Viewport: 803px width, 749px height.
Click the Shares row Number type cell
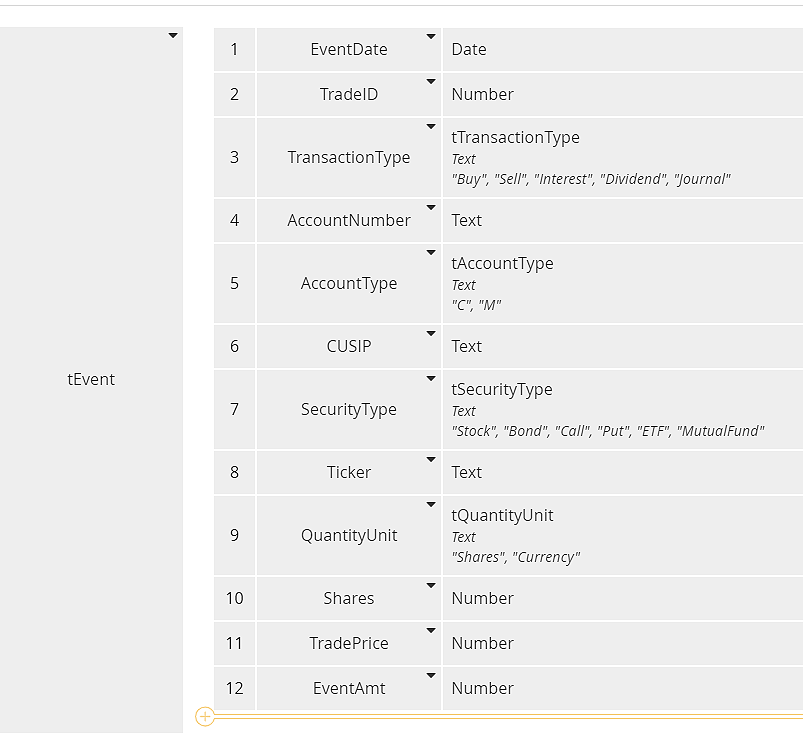(x=483, y=598)
